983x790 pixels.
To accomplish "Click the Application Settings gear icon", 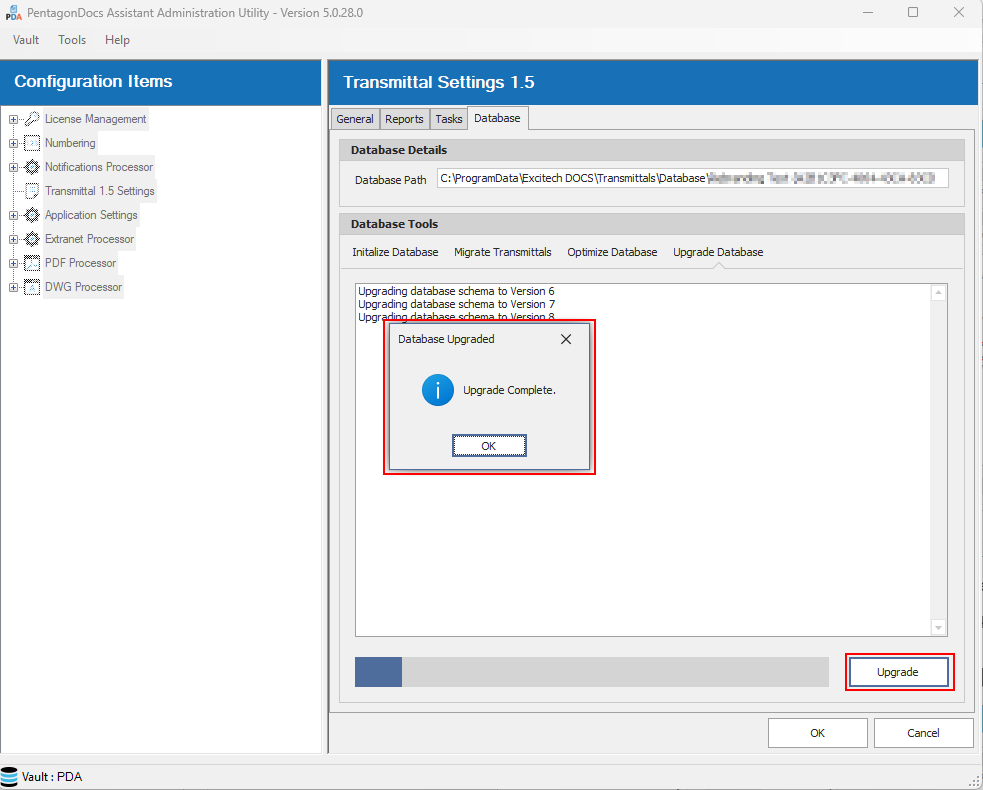I will click(32, 215).
